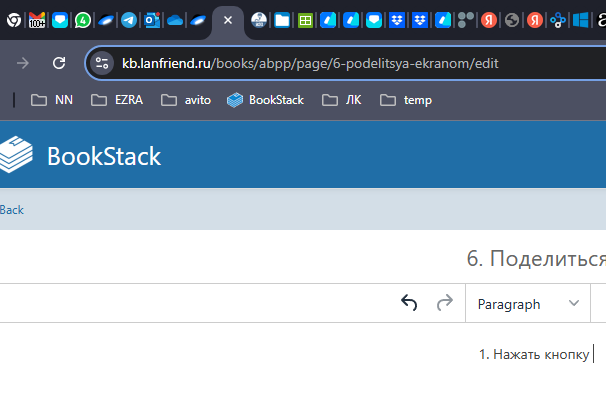
Task: Open the Outlook browser tab
Action: click(152, 19)
